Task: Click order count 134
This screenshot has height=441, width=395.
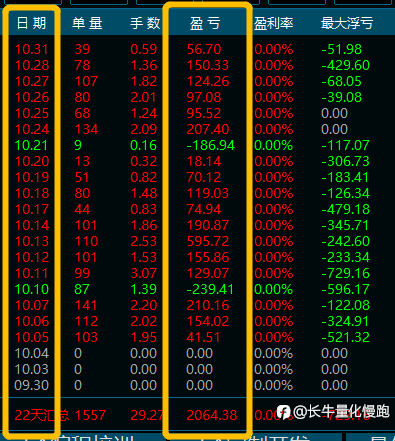Action: click(x=86, y=129)
